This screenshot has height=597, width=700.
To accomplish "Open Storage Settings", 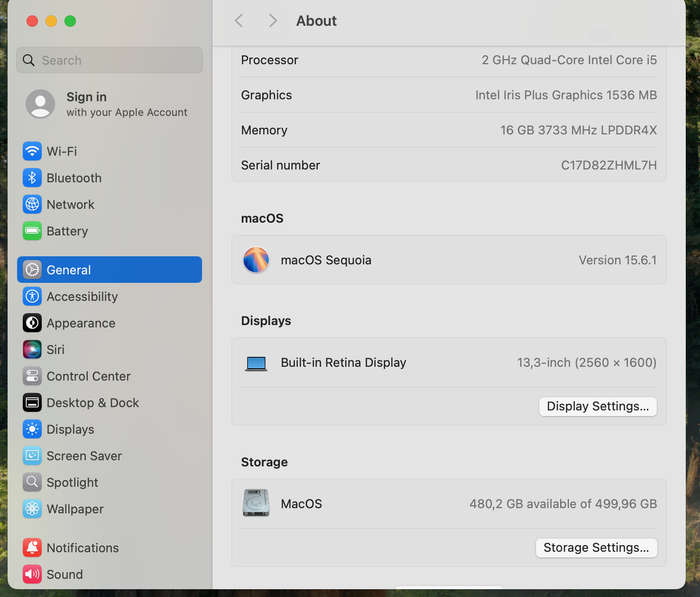I will (596, 548).
